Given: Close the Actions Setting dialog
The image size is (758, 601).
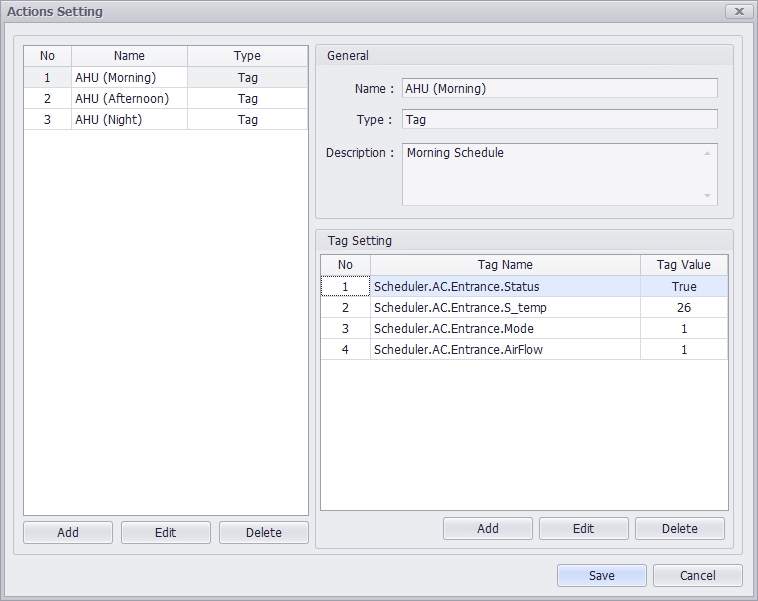Looking at the screenshot, I should click(738, 12).
